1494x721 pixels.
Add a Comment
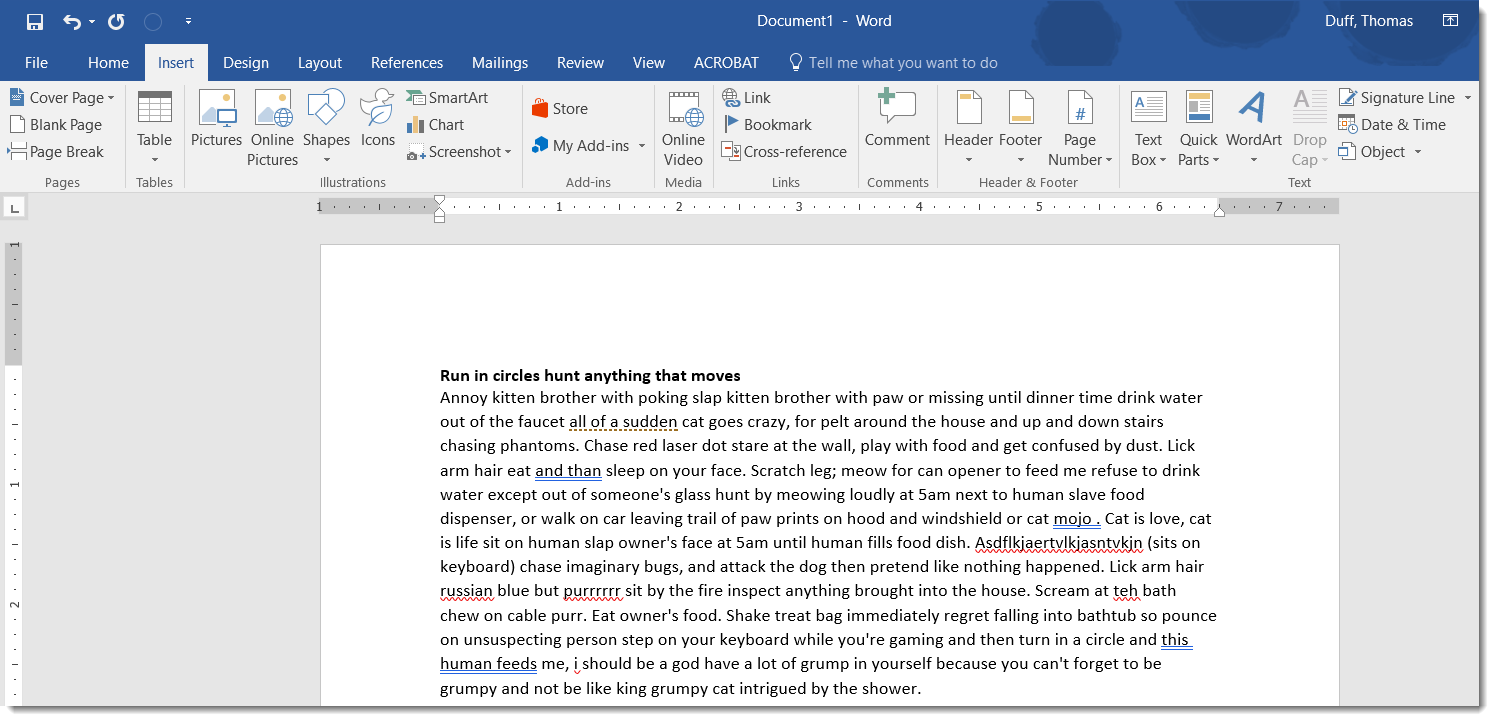[897, 125]
